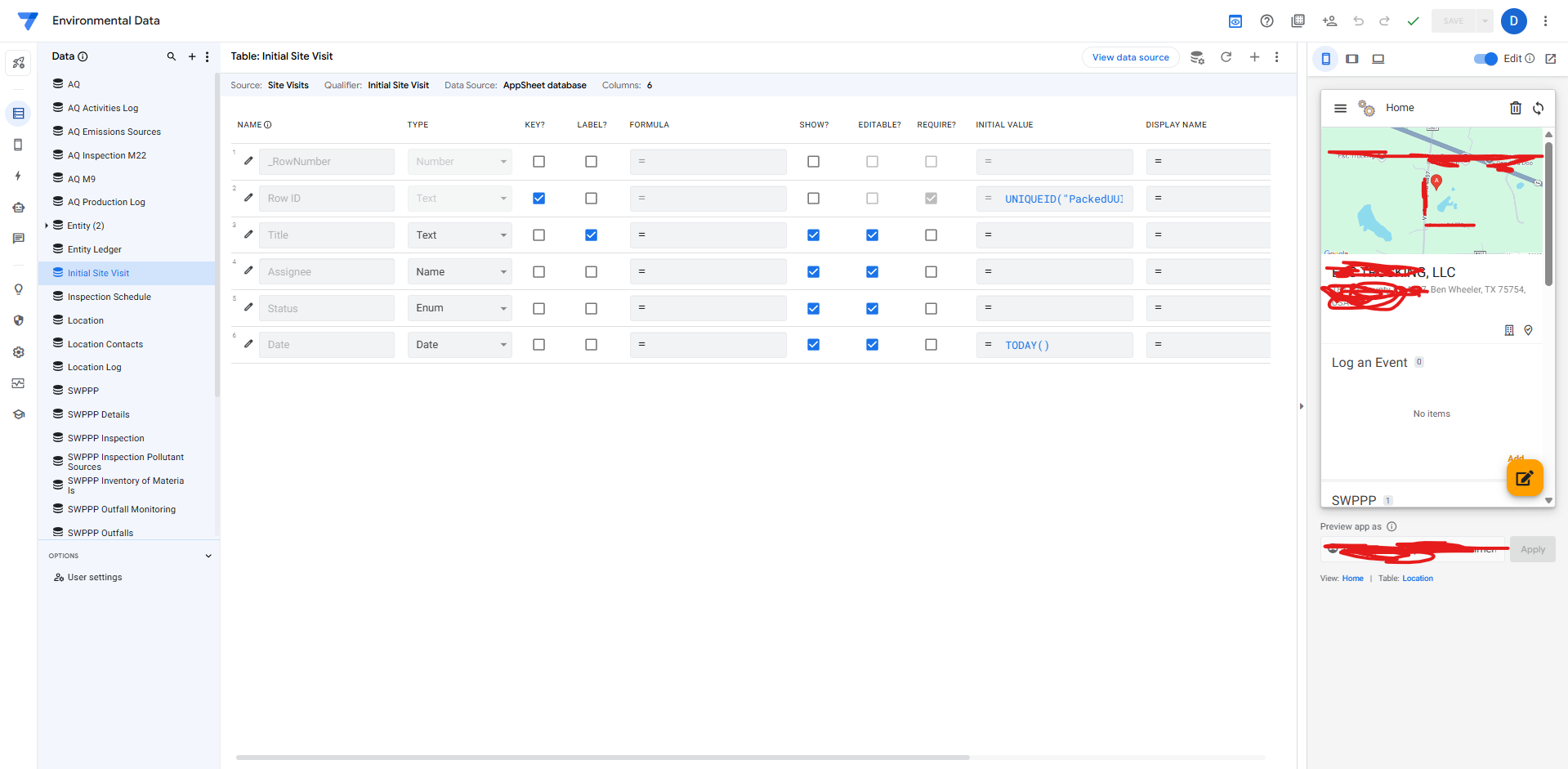Click the undo arrow in top toolbar

1358,21
